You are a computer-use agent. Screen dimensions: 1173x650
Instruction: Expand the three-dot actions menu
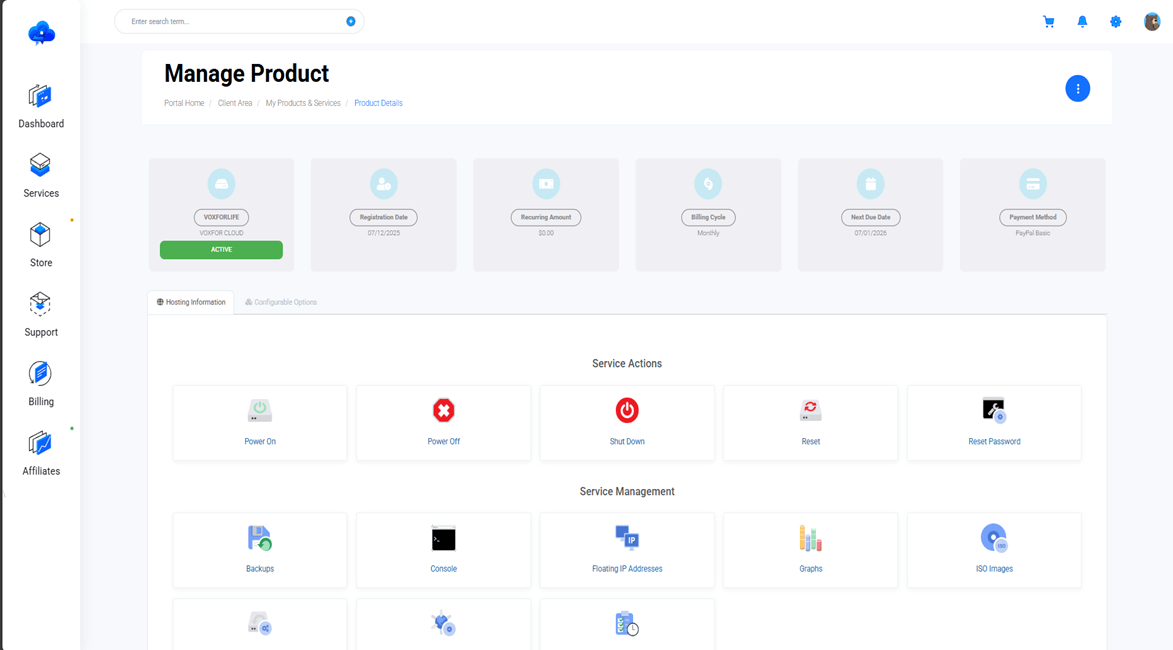1077,89
